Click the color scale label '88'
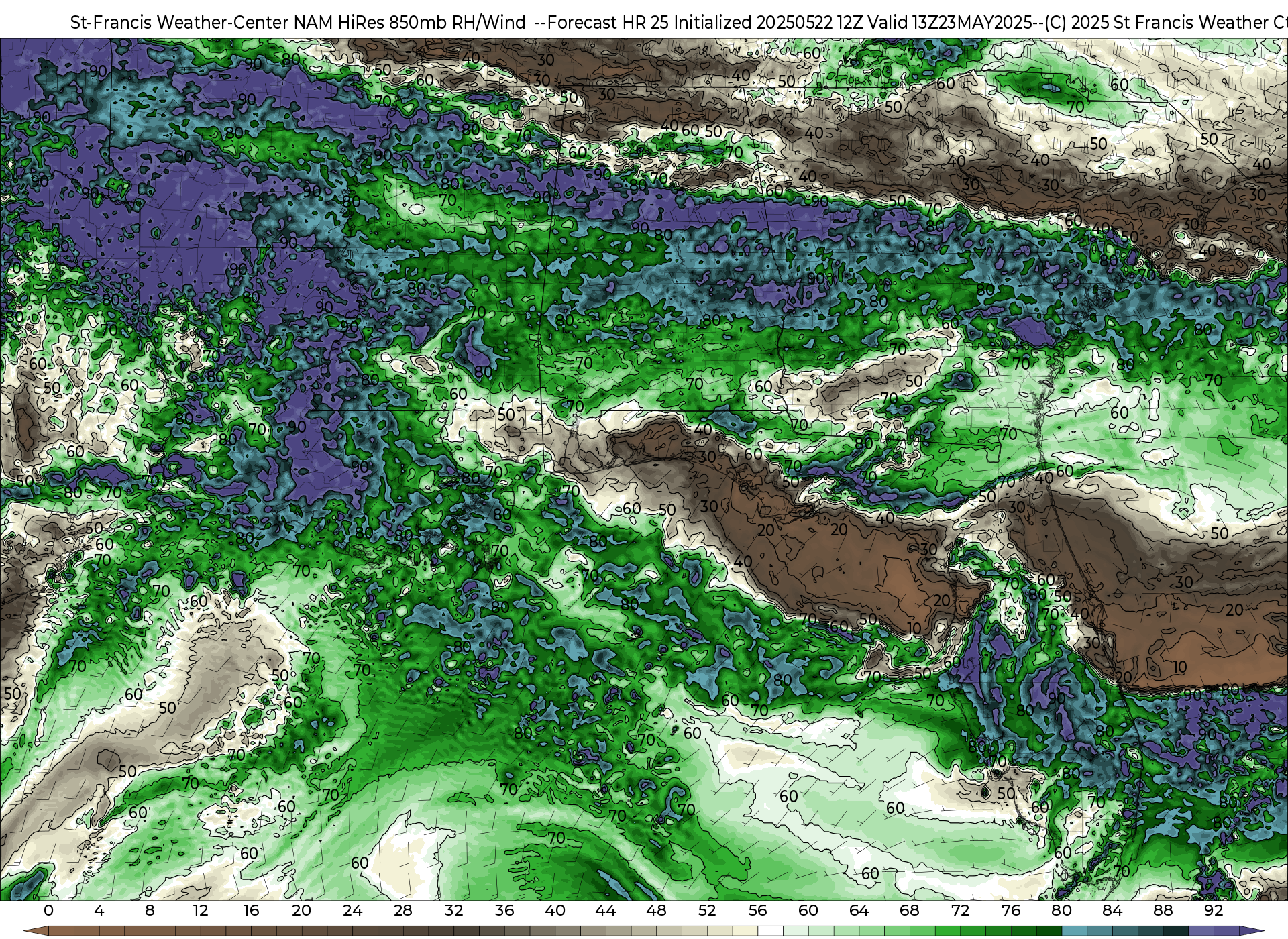 [1163, 910]
